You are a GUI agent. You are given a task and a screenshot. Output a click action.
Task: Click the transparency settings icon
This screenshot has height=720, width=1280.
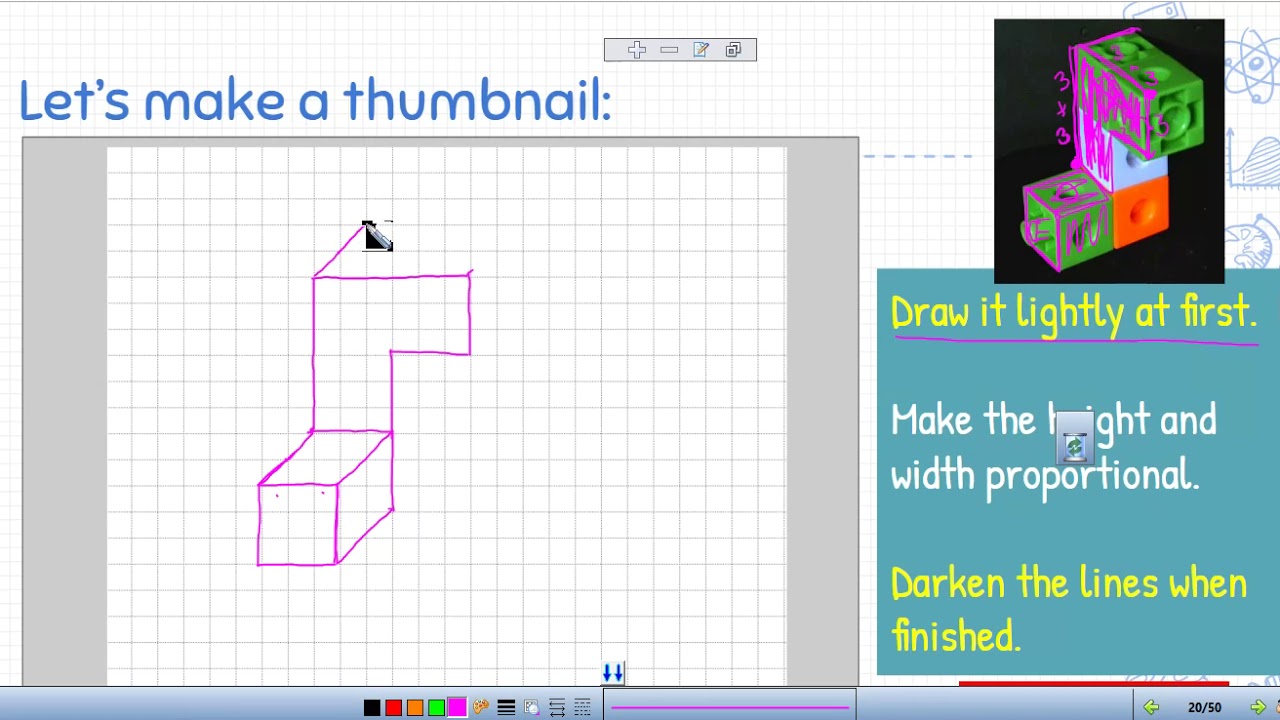[531, 708]
